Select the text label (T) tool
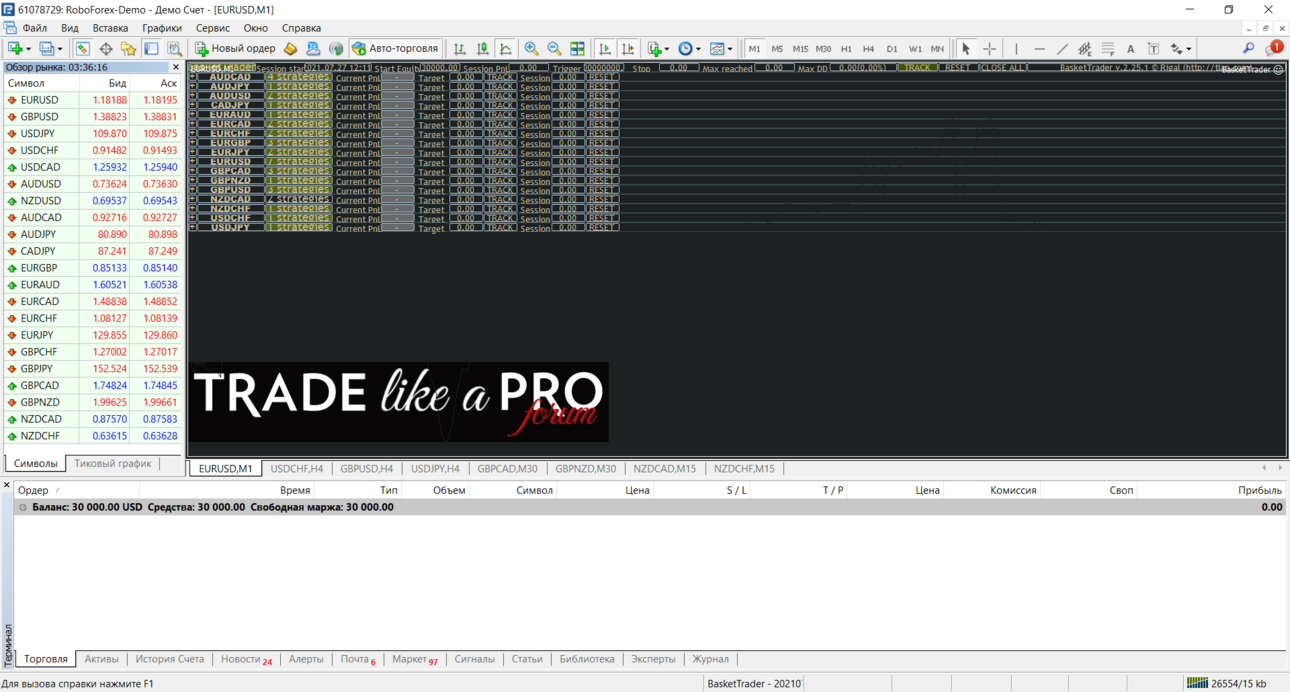 click(x=1153, y=48)
